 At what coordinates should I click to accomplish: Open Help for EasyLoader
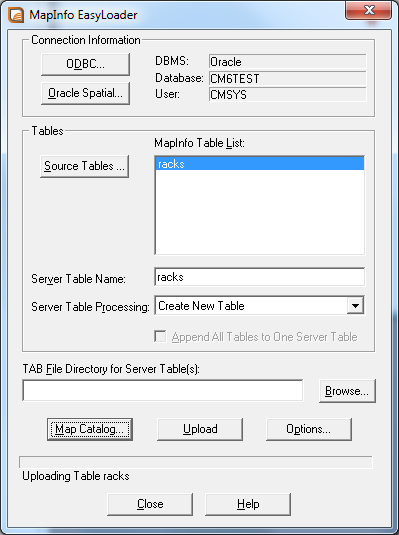point(248,504)
